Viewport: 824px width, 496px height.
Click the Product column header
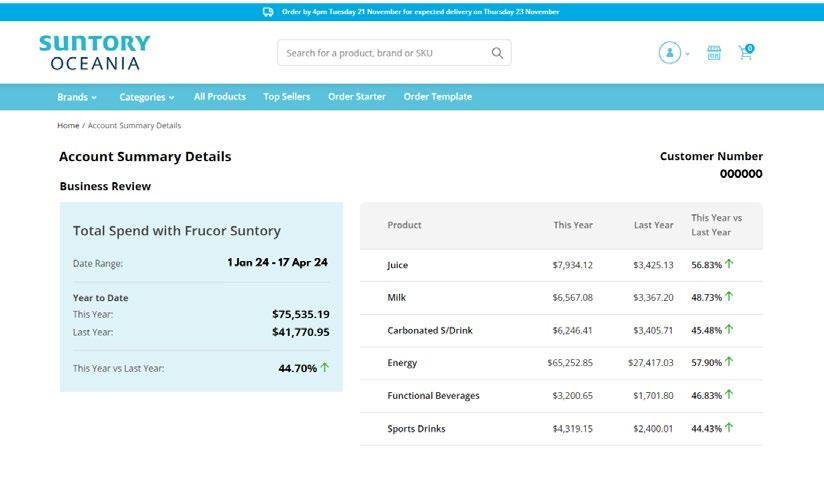404,225
